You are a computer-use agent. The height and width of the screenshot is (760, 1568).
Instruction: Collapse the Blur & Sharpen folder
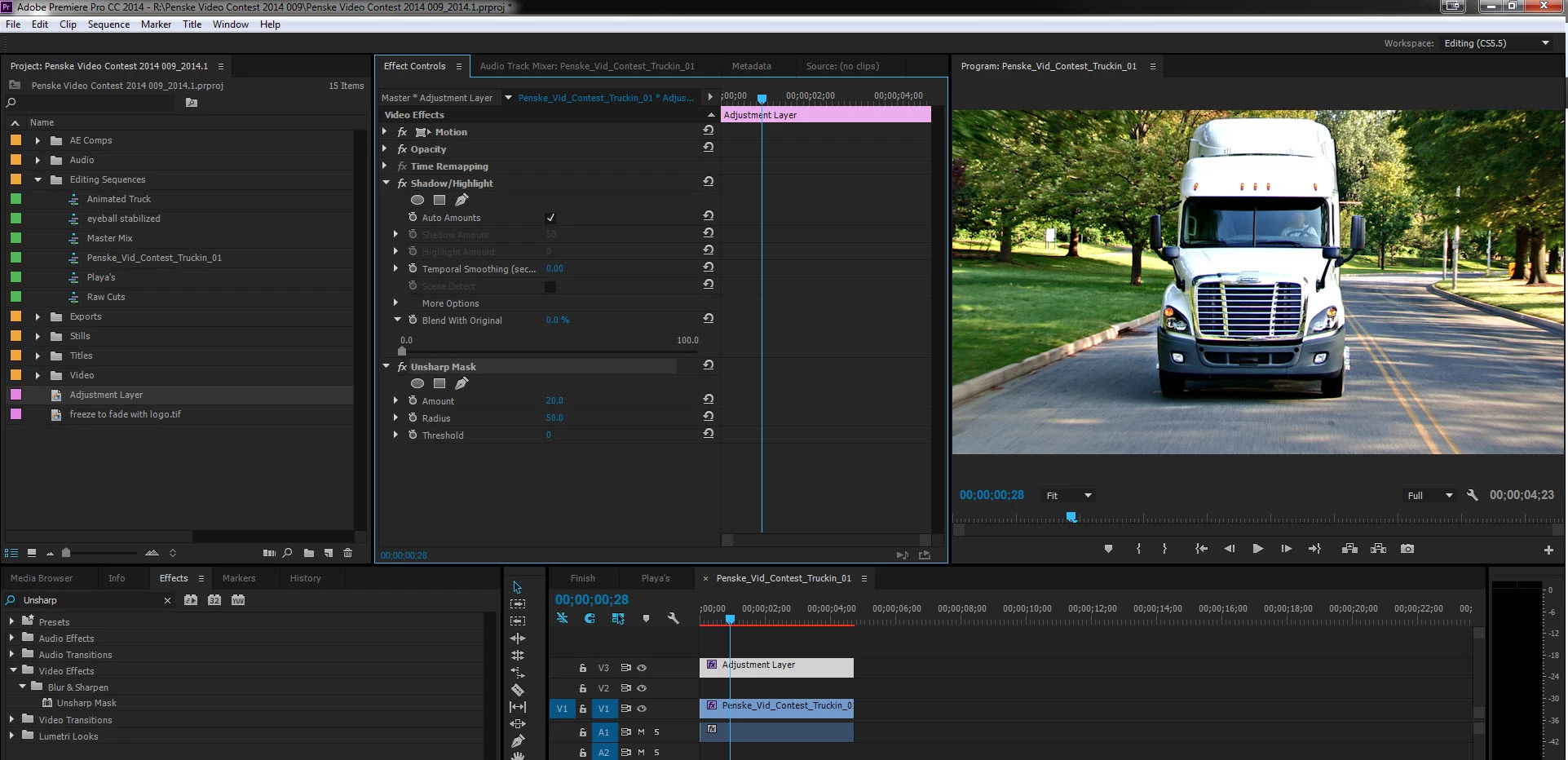pyautogui.click(x=22, y=687)
